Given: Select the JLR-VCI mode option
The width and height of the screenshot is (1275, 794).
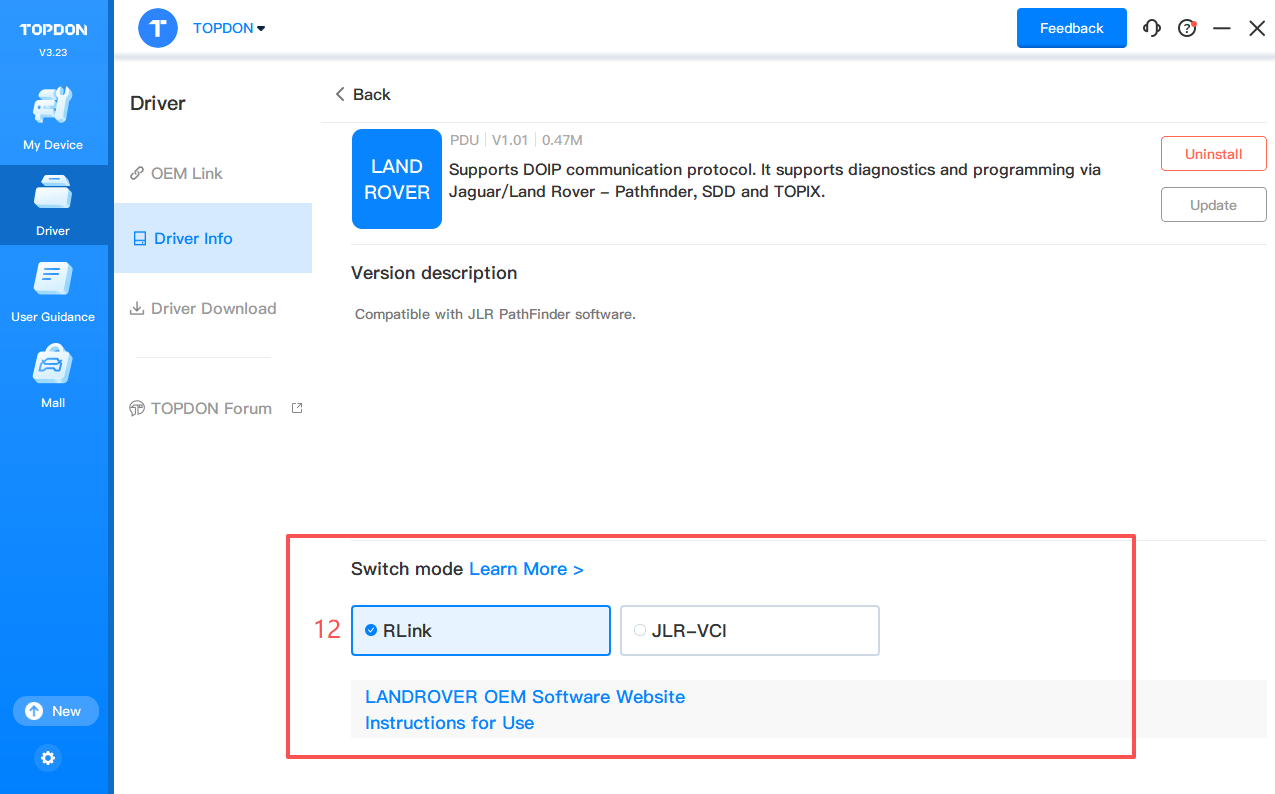Looking at the screenshot, I should 749,630.
